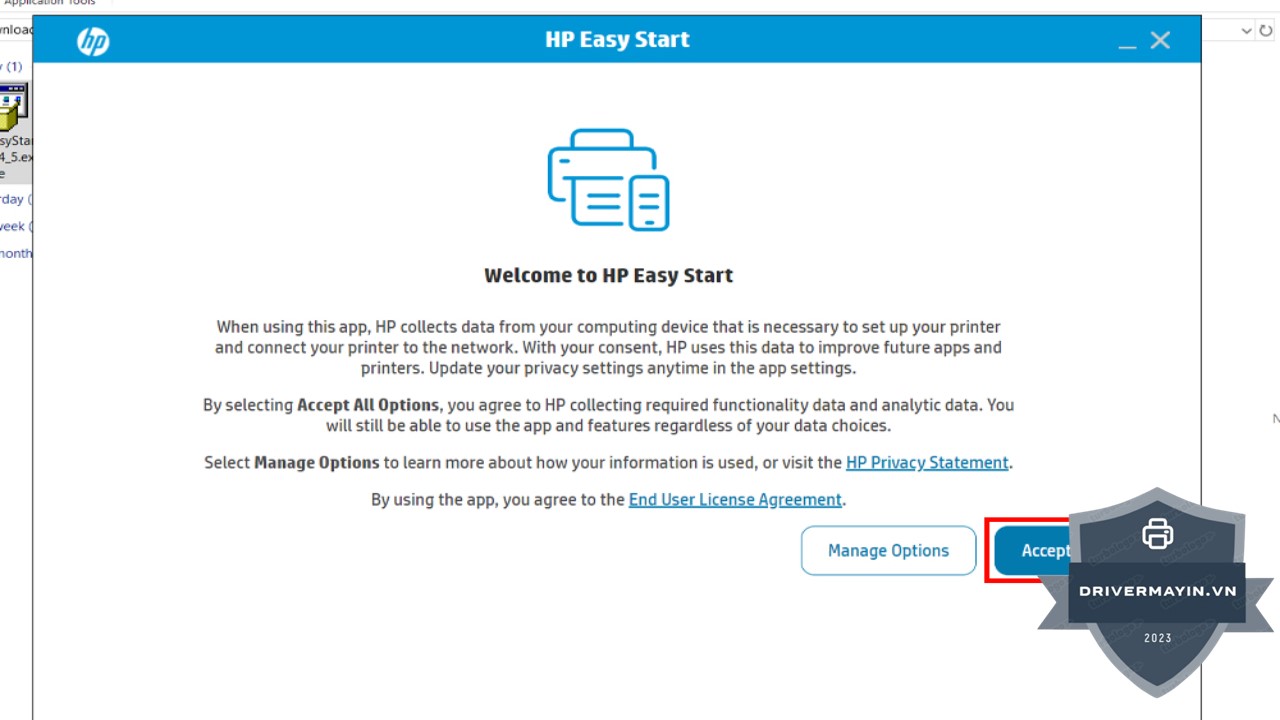
Task: Click the printer illustration above Welcome heading
Action: coord(608,180)
